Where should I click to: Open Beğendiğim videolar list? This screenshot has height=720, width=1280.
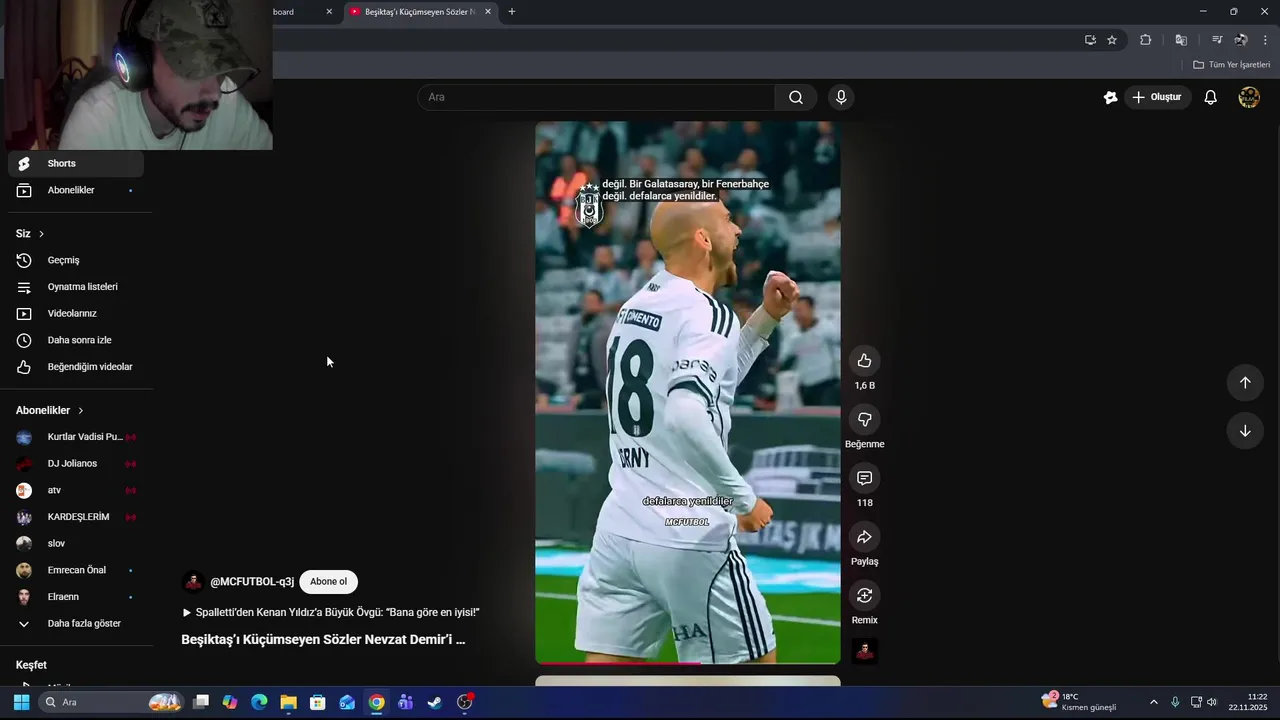[x=76, y=367]
